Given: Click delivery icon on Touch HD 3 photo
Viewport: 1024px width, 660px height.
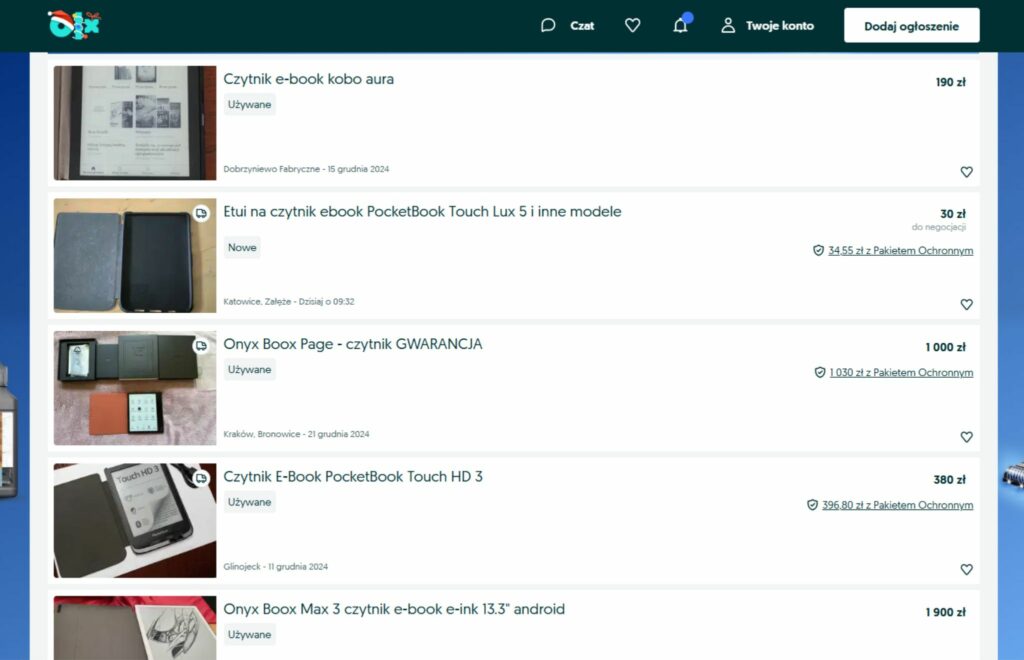Looking at the screenshot, I should pos(201,479).
